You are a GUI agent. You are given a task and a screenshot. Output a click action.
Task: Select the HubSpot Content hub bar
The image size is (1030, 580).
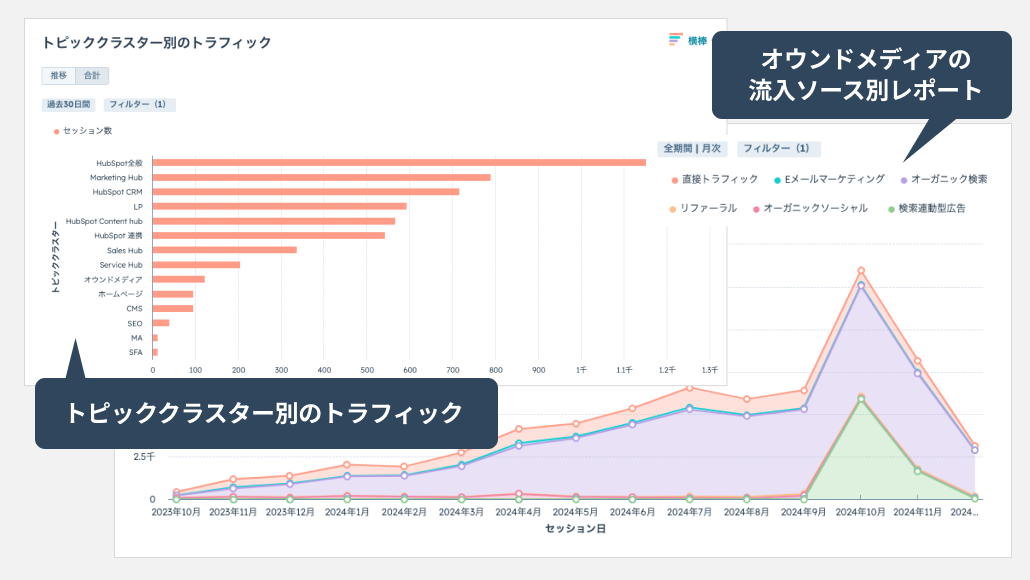pos(274,221)
